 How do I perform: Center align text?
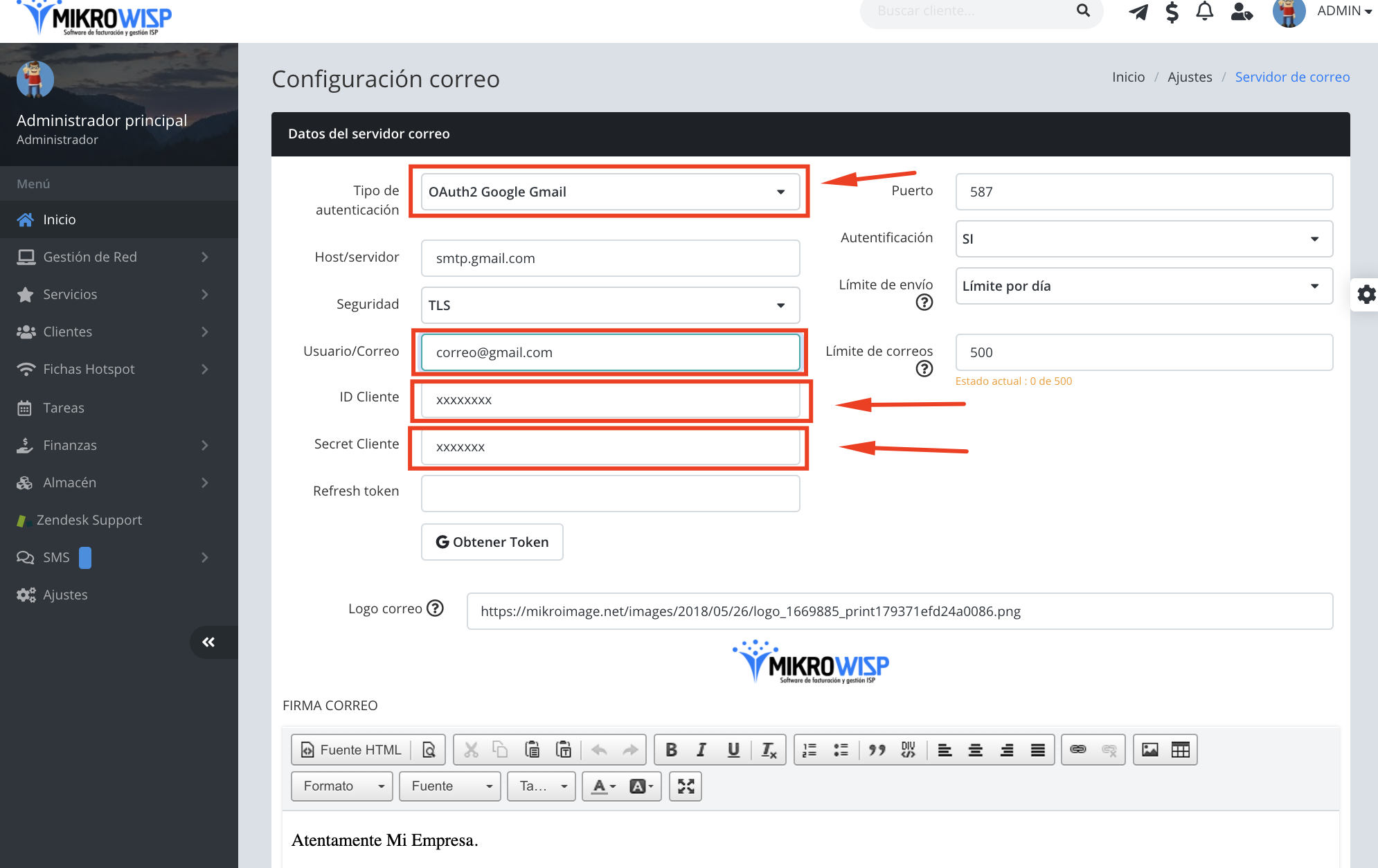pyautogui.click(x=976, y=750)
